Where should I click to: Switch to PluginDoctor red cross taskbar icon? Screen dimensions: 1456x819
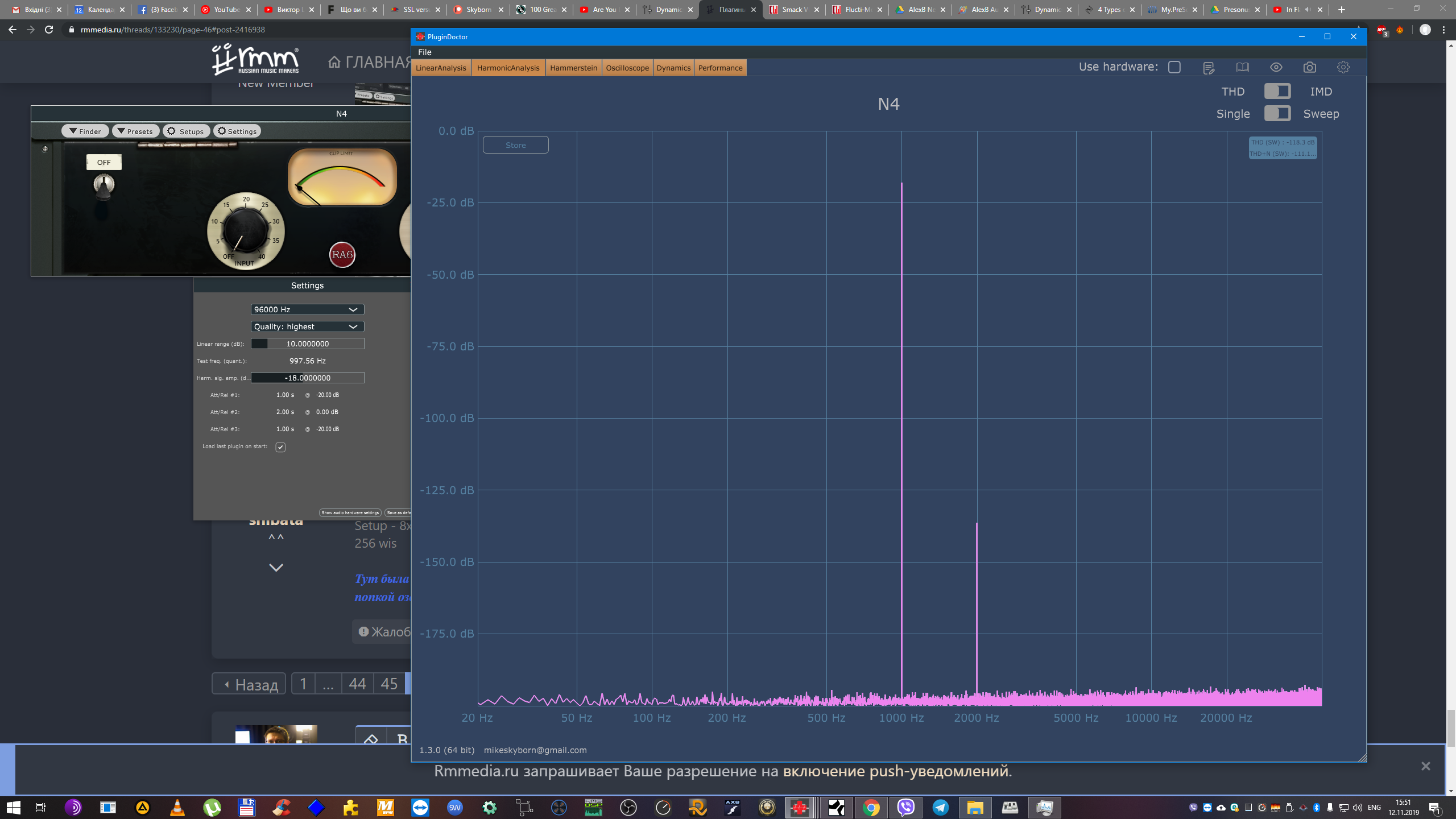[800, 807]
